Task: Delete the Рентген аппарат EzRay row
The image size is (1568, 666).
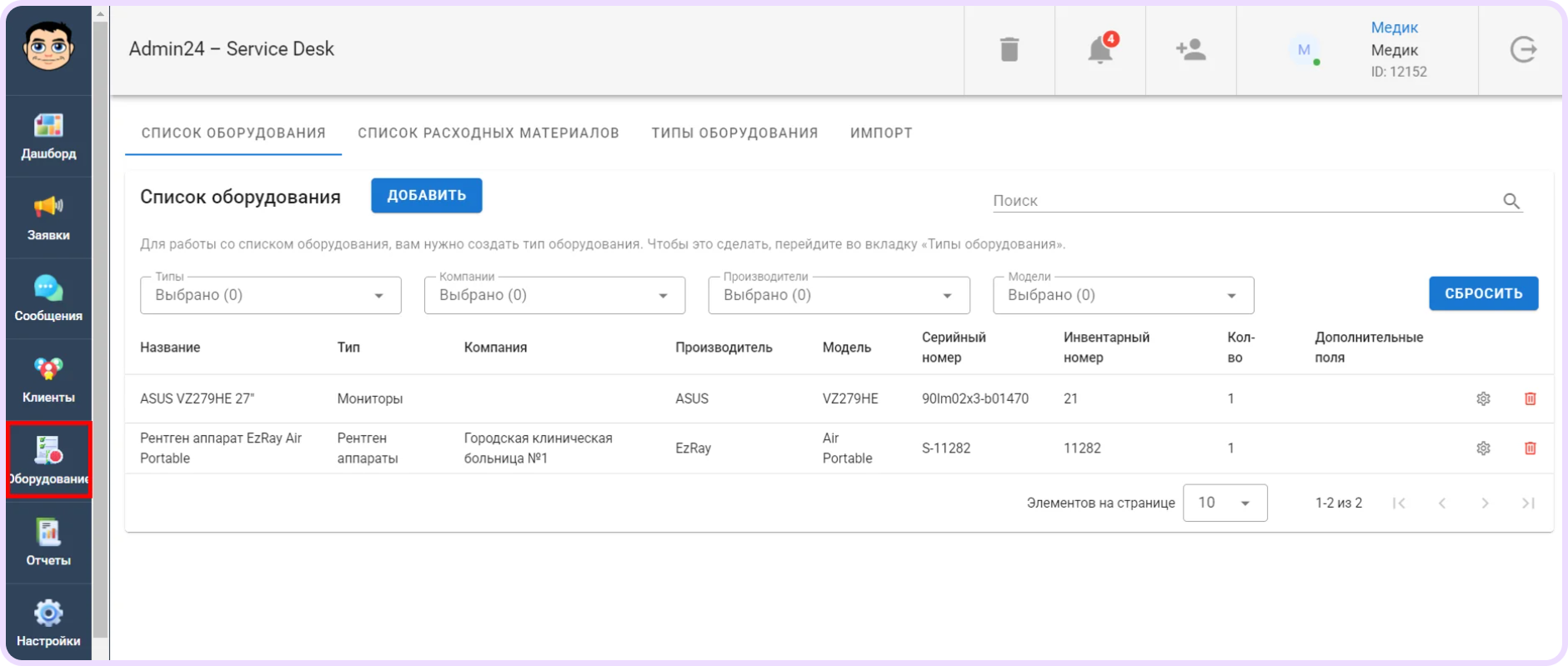Action: click(x=1530, y=448)
